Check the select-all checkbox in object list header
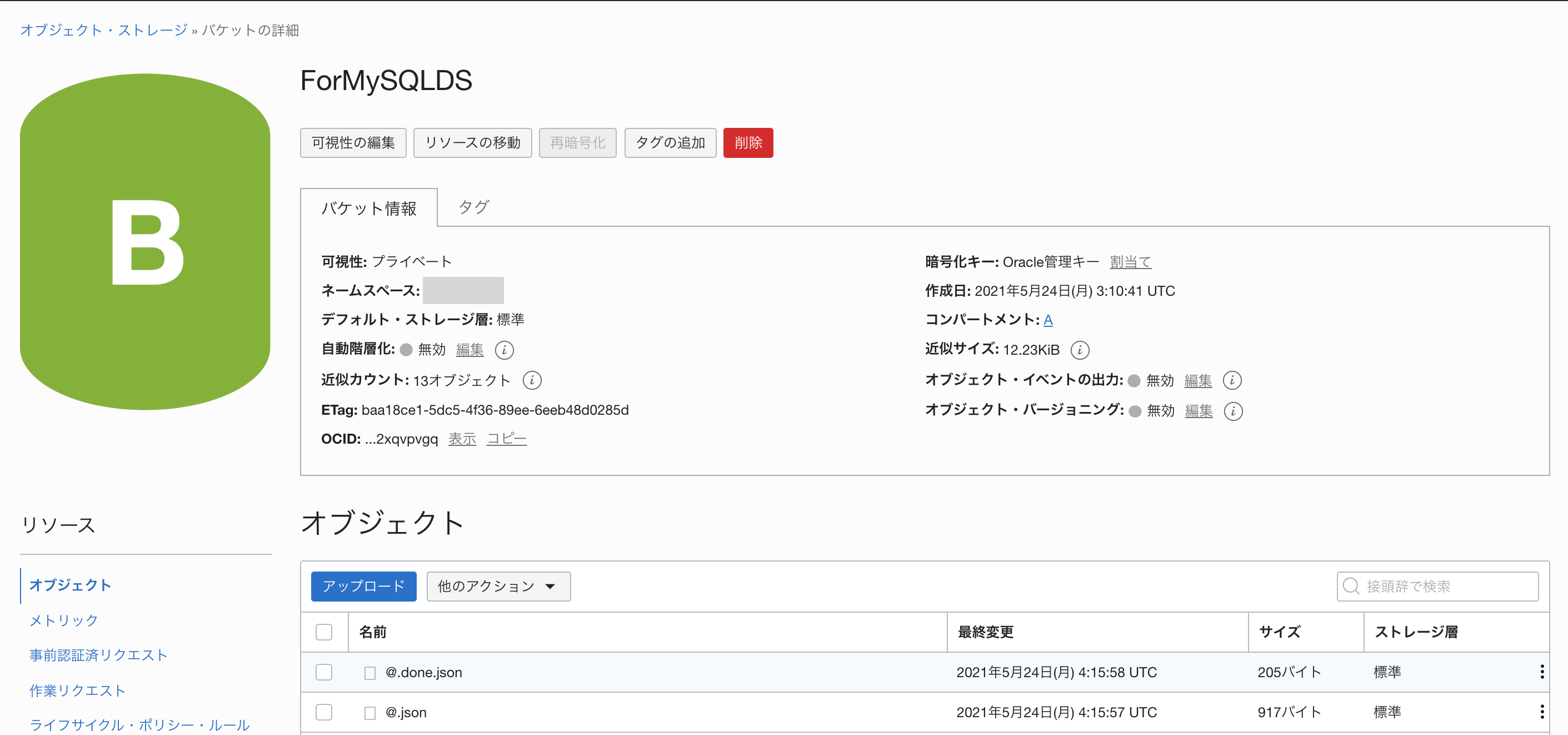The image size is (1568, 735). (324, 632)
